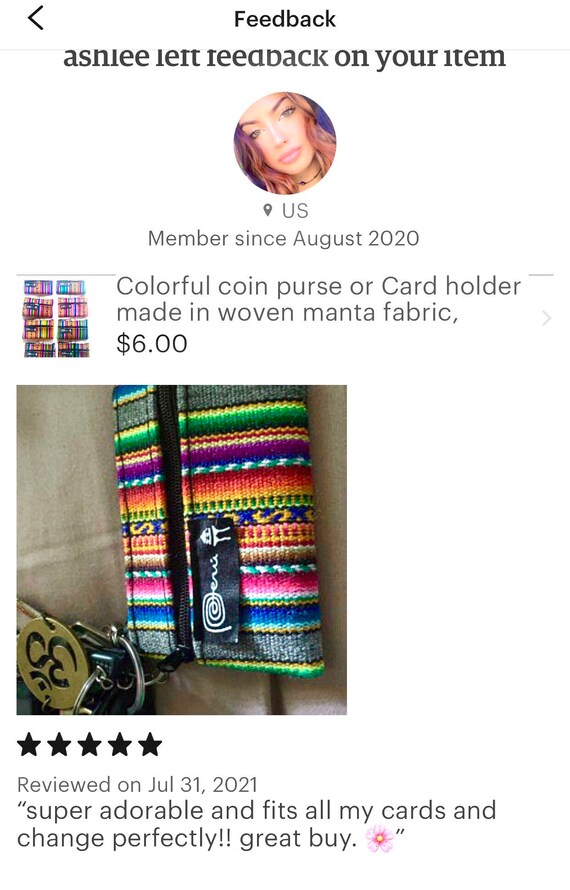Viewport: 570px width, 890px height.
Task: Tap the first rating star
Action: (28, 745)
